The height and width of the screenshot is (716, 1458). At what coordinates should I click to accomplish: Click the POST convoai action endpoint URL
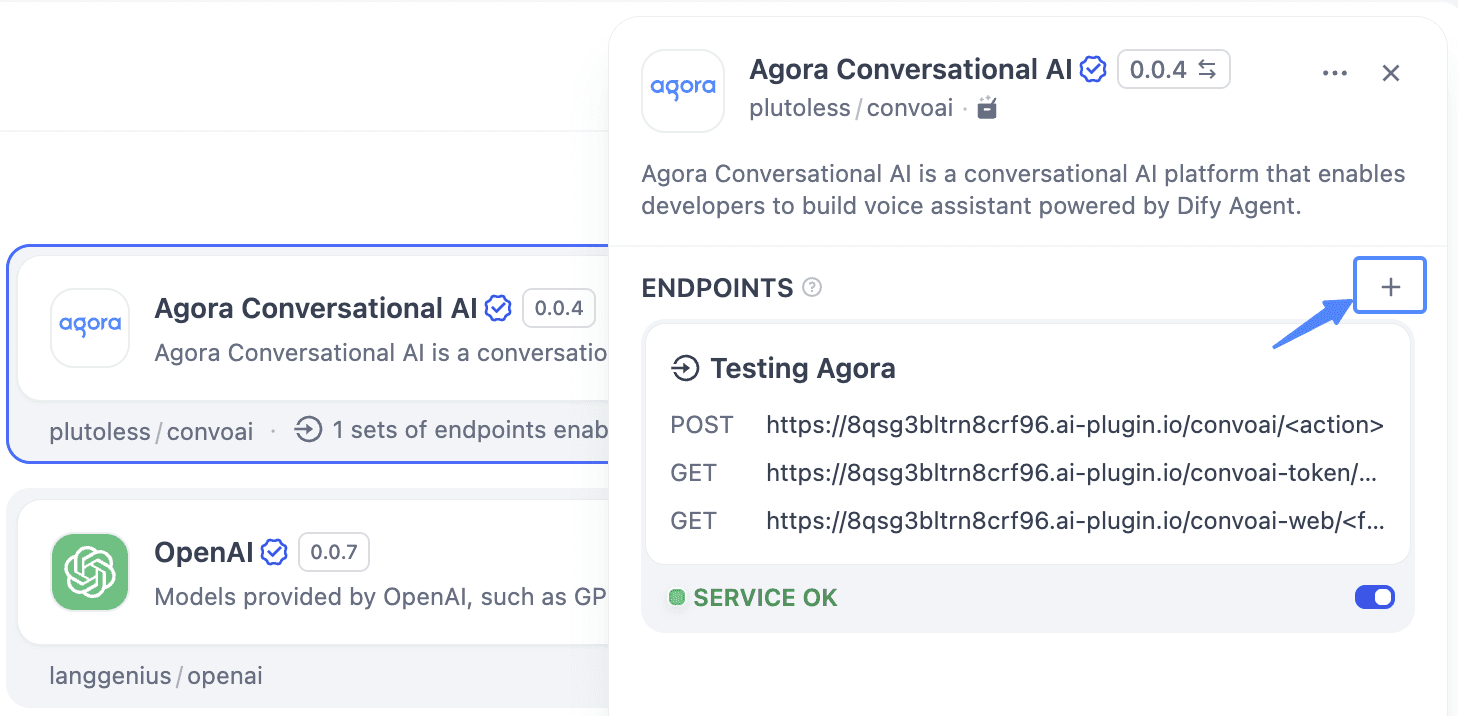tap(1074, 425)
